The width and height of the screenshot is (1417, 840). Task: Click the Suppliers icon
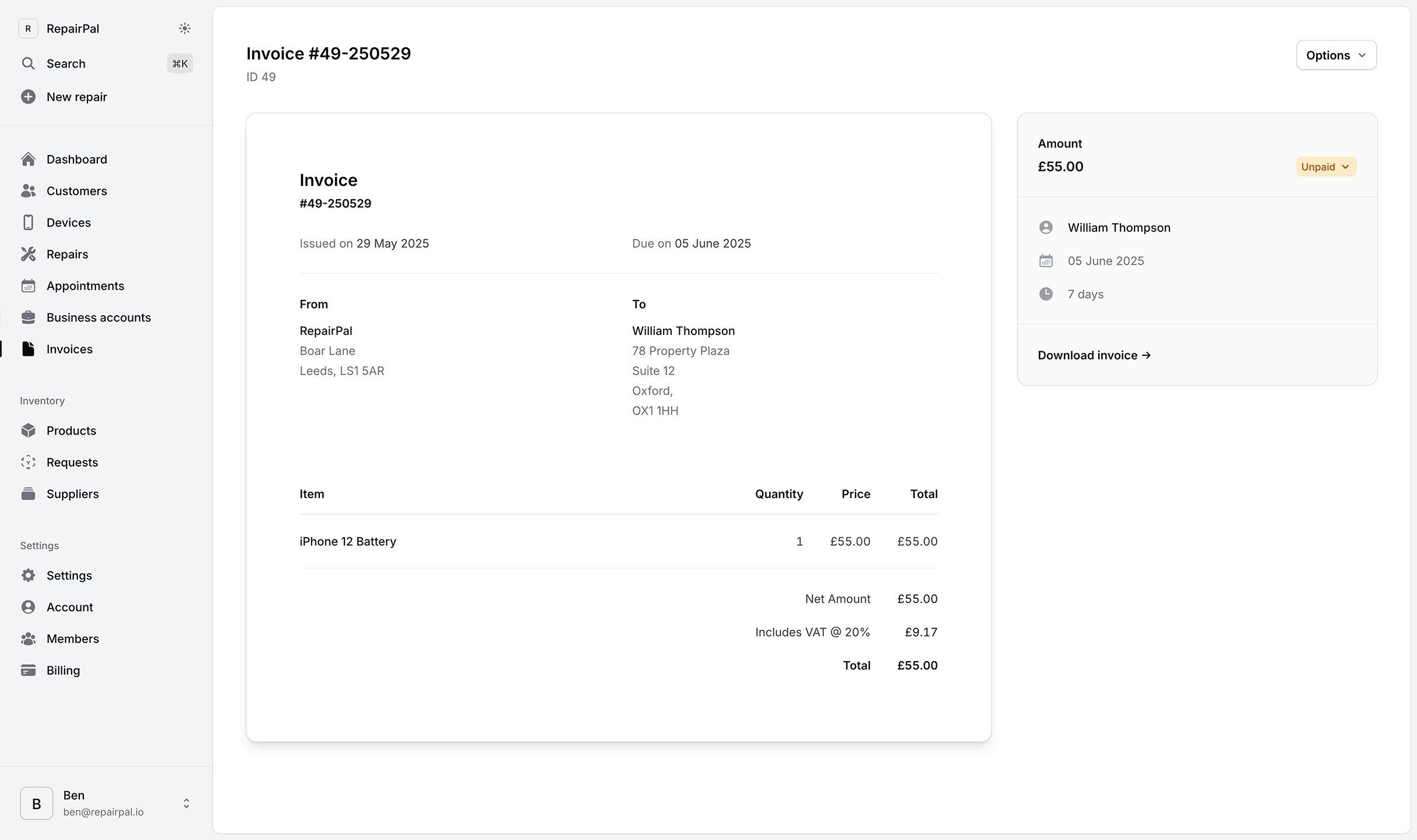pos(28,493)
